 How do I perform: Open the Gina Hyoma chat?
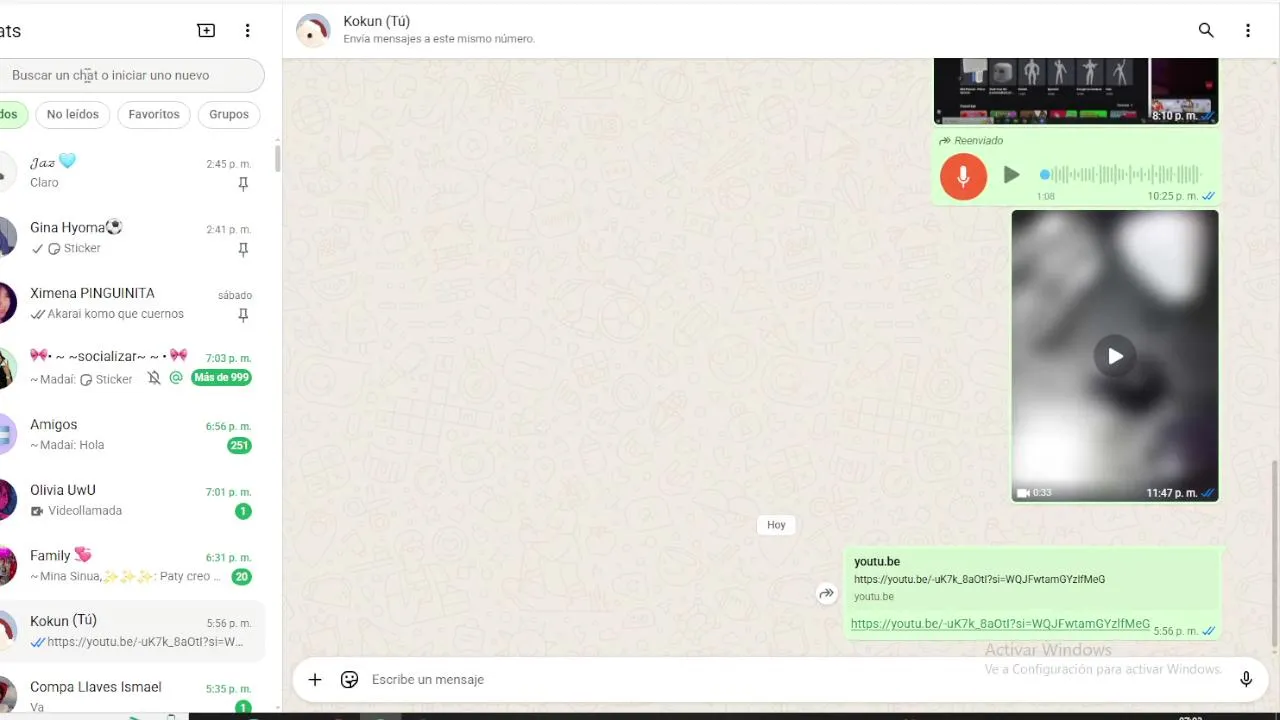click(x=133, y=238)
